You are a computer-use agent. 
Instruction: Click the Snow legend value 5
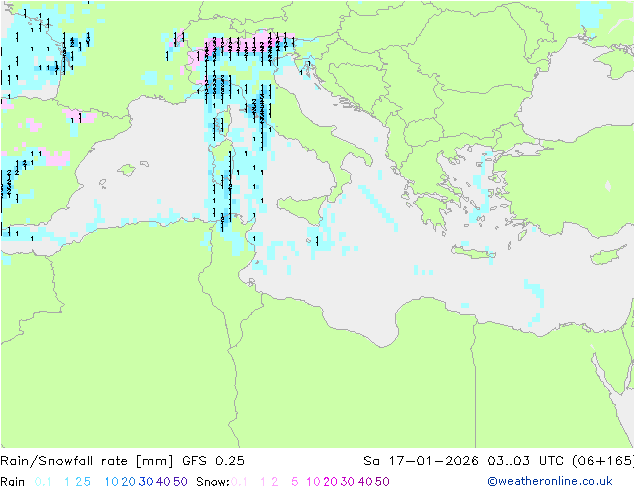click(x=295, y=482)
